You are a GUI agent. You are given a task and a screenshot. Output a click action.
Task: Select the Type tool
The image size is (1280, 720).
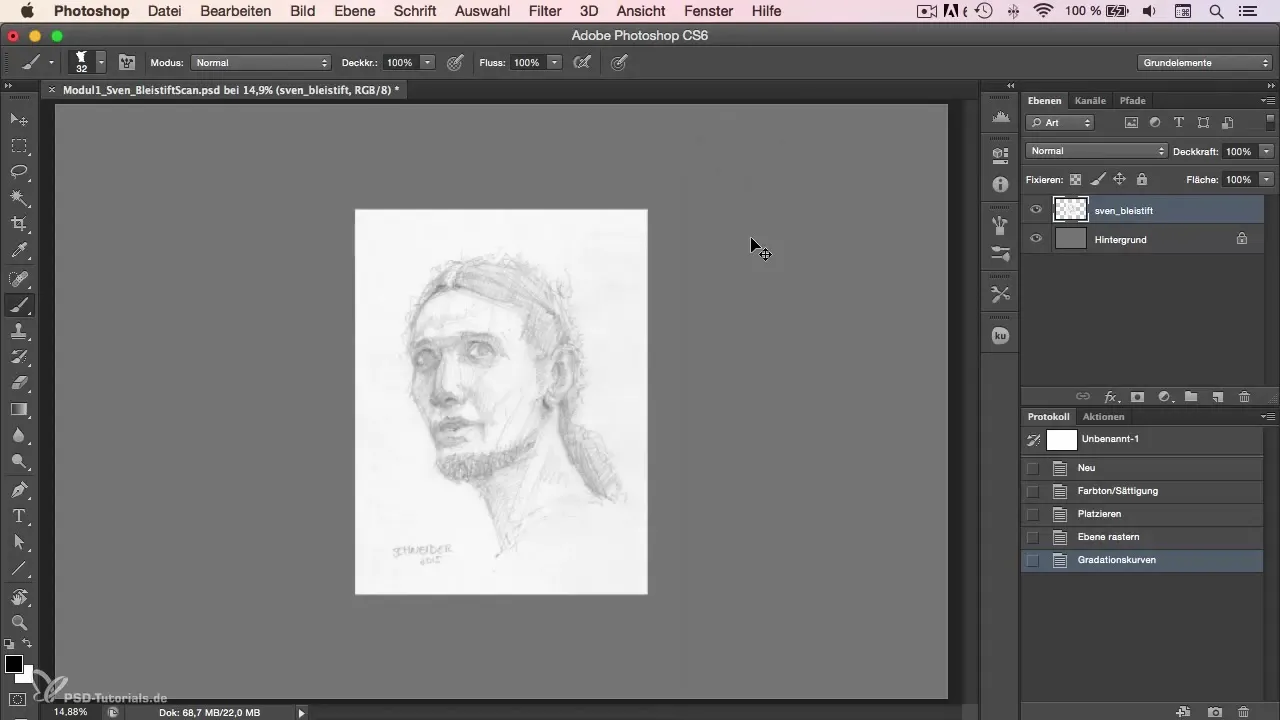pos(19,516)
